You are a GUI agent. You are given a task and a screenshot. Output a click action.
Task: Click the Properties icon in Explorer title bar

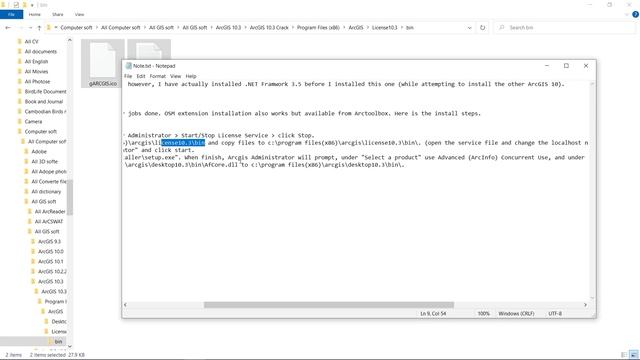click(x=16, y=5)
